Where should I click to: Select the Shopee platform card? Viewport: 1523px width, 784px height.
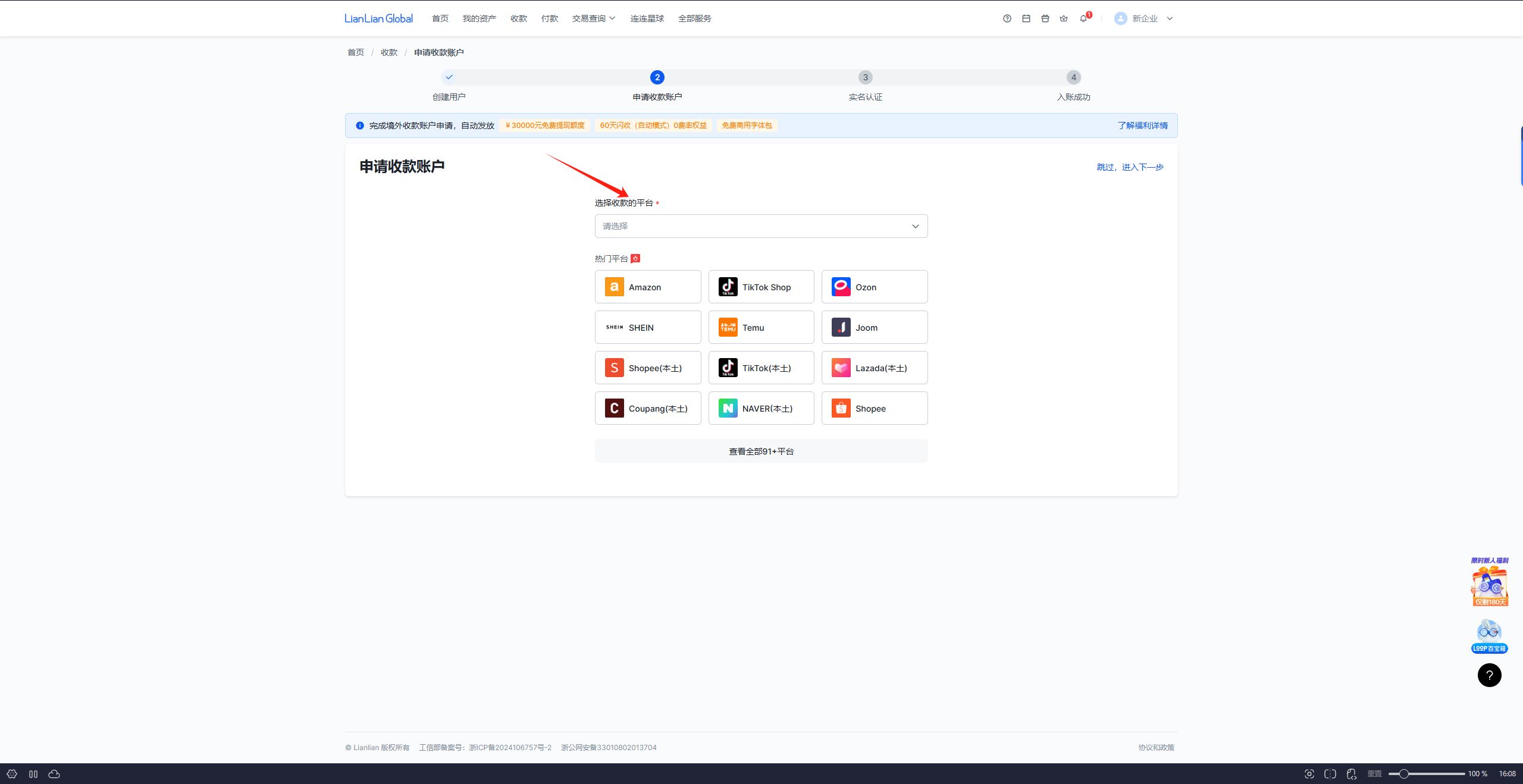point(875,408)
